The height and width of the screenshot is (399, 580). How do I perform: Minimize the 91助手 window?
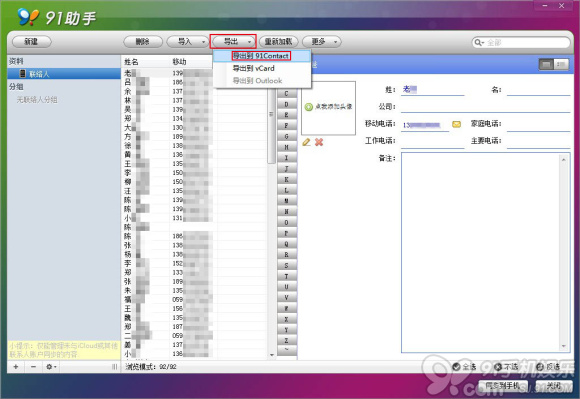545,6
